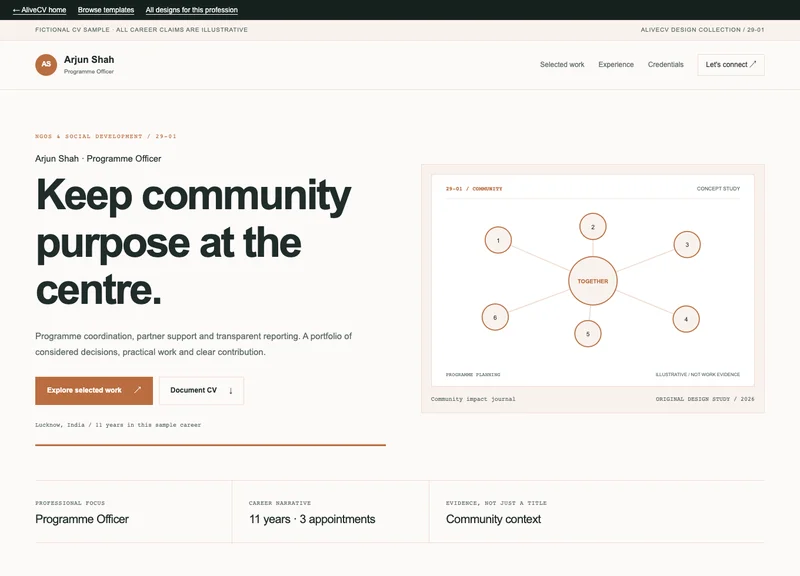
Task: Click the Explore selected work button
Action: [x=94, y=390]
